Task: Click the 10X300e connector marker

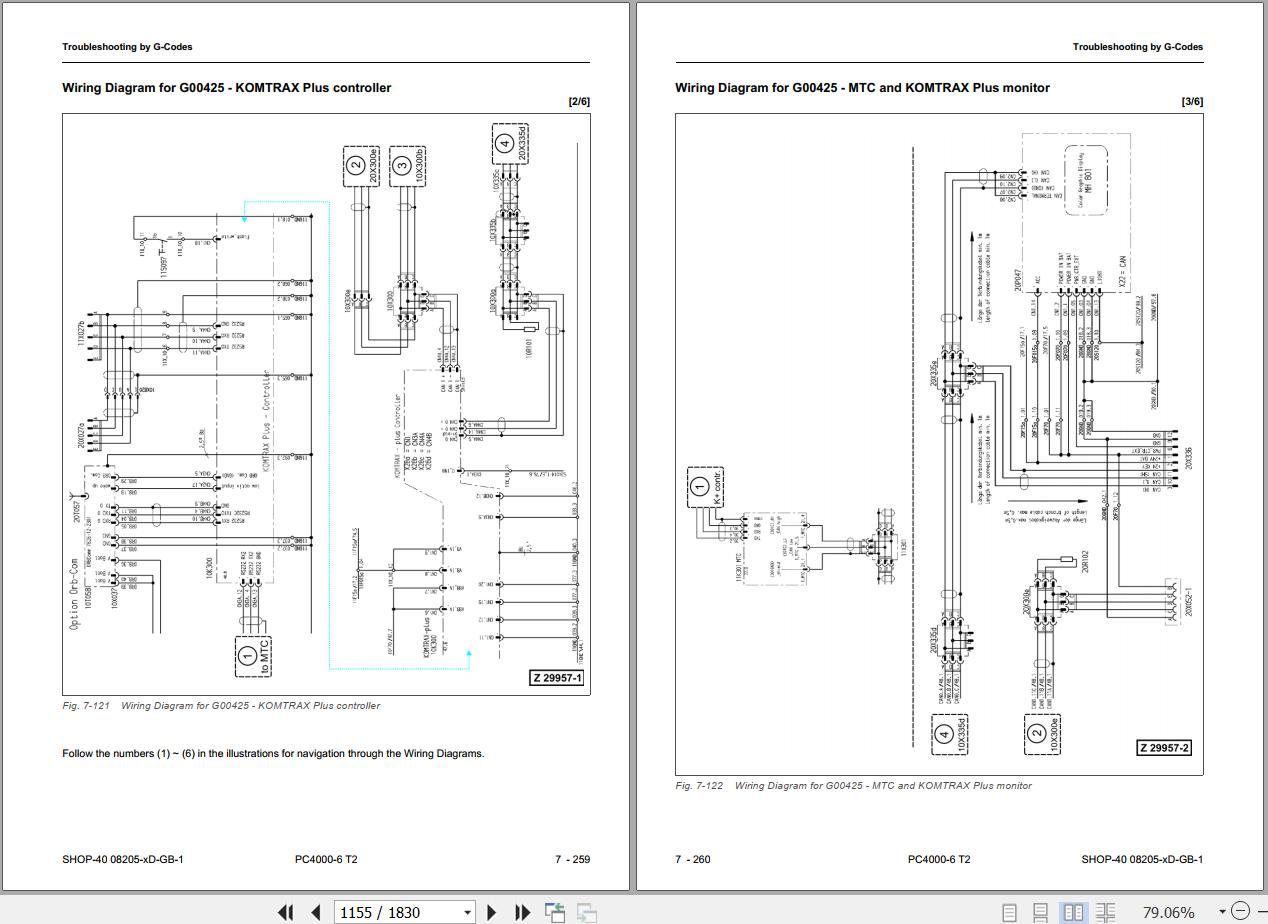Action: (x=1042, y=734)
